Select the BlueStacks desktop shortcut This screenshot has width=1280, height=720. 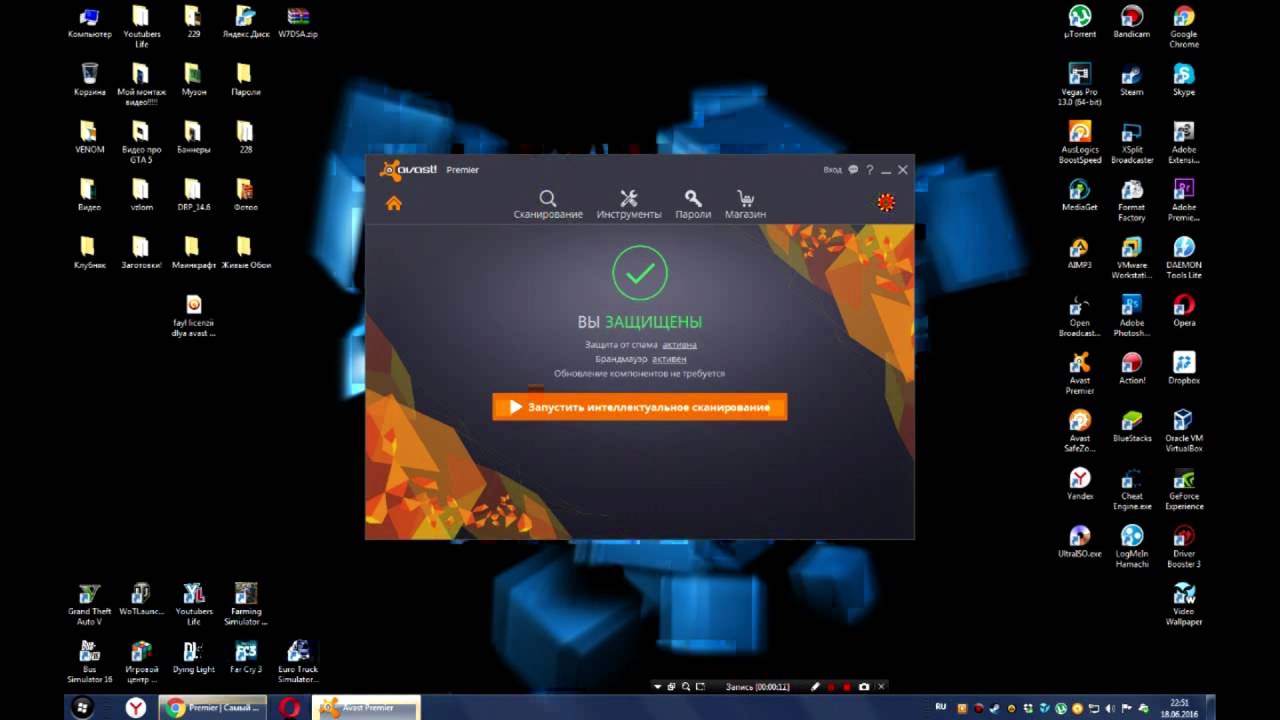click(1131, 426)
